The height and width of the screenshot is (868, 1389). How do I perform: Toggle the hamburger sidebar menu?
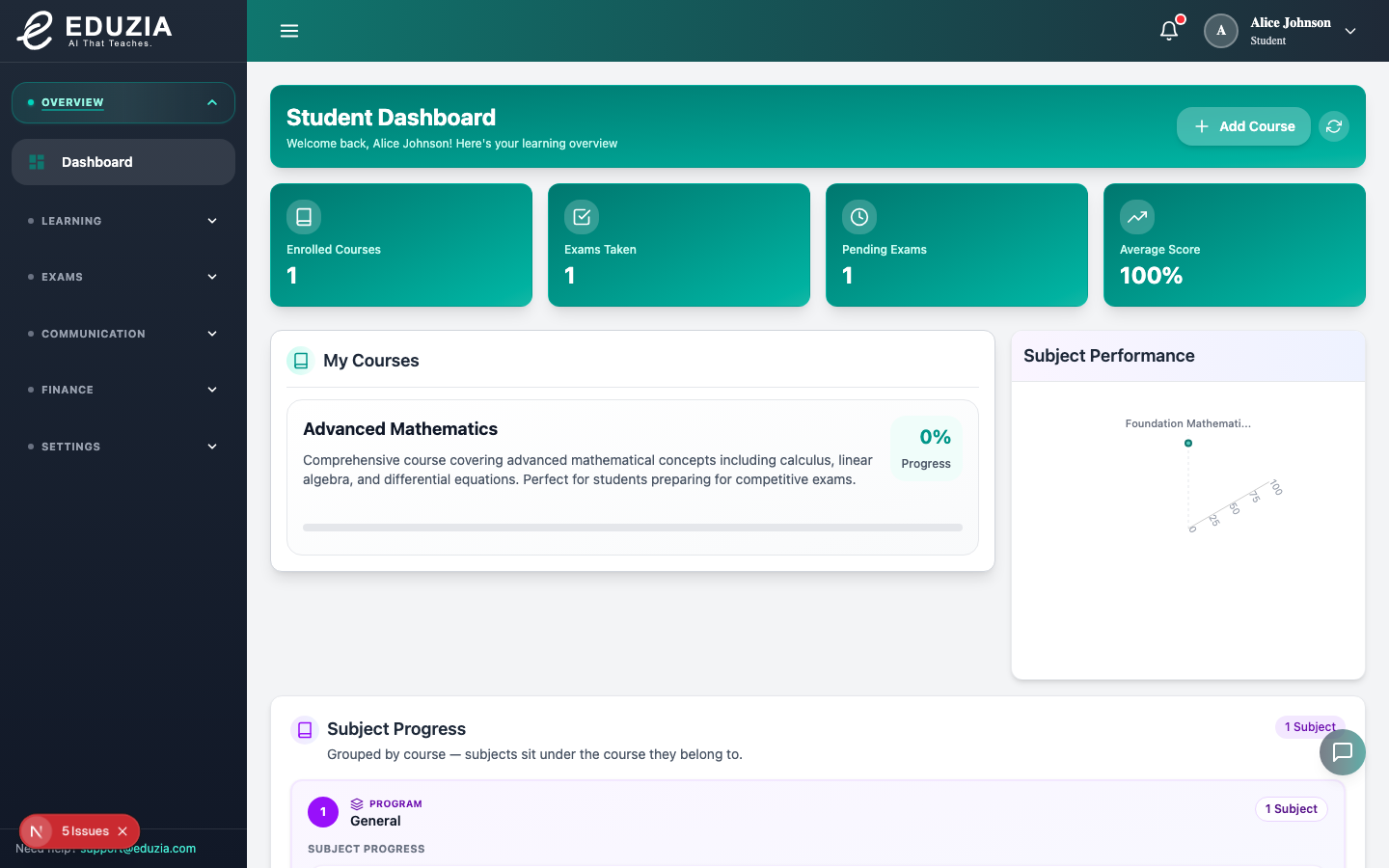click(289, 31)
